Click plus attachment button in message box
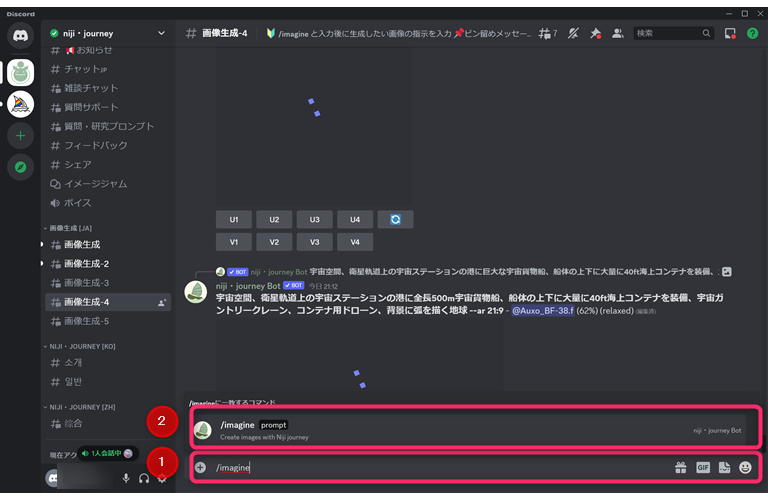The image size is (768, 500). coord(200,468)
